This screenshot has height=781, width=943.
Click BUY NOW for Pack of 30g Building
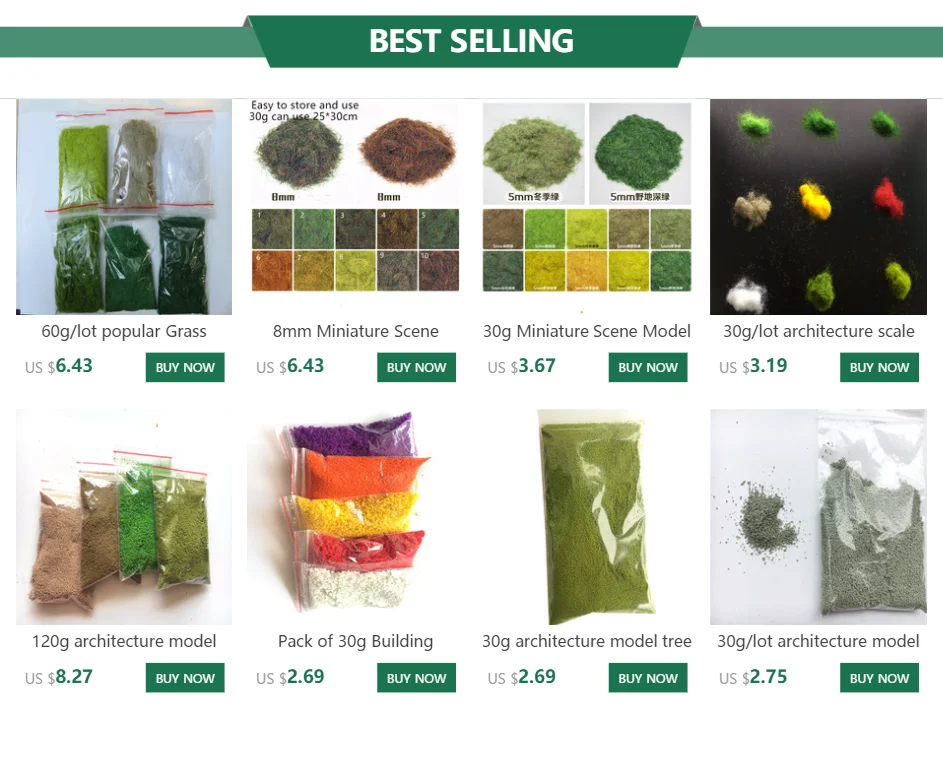pos(417,678)
